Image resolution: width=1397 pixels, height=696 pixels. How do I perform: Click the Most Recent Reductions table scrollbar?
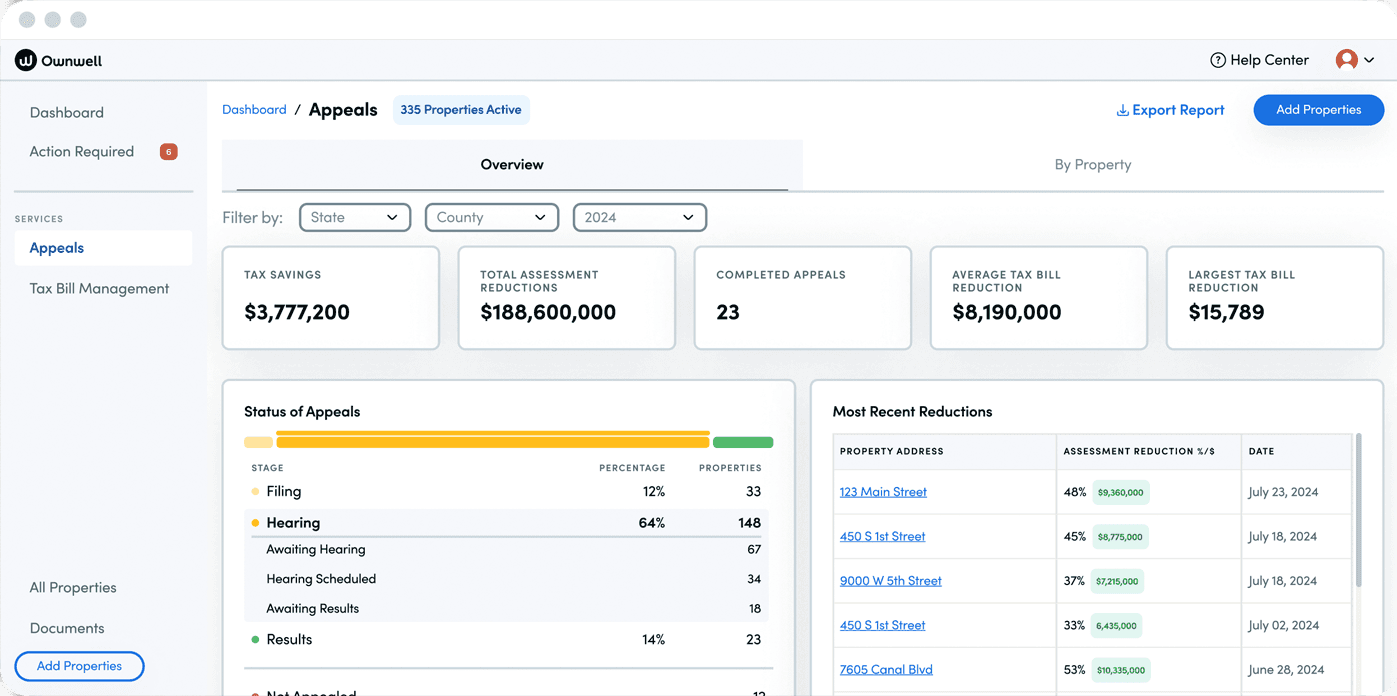click(x=1357, y=510)
